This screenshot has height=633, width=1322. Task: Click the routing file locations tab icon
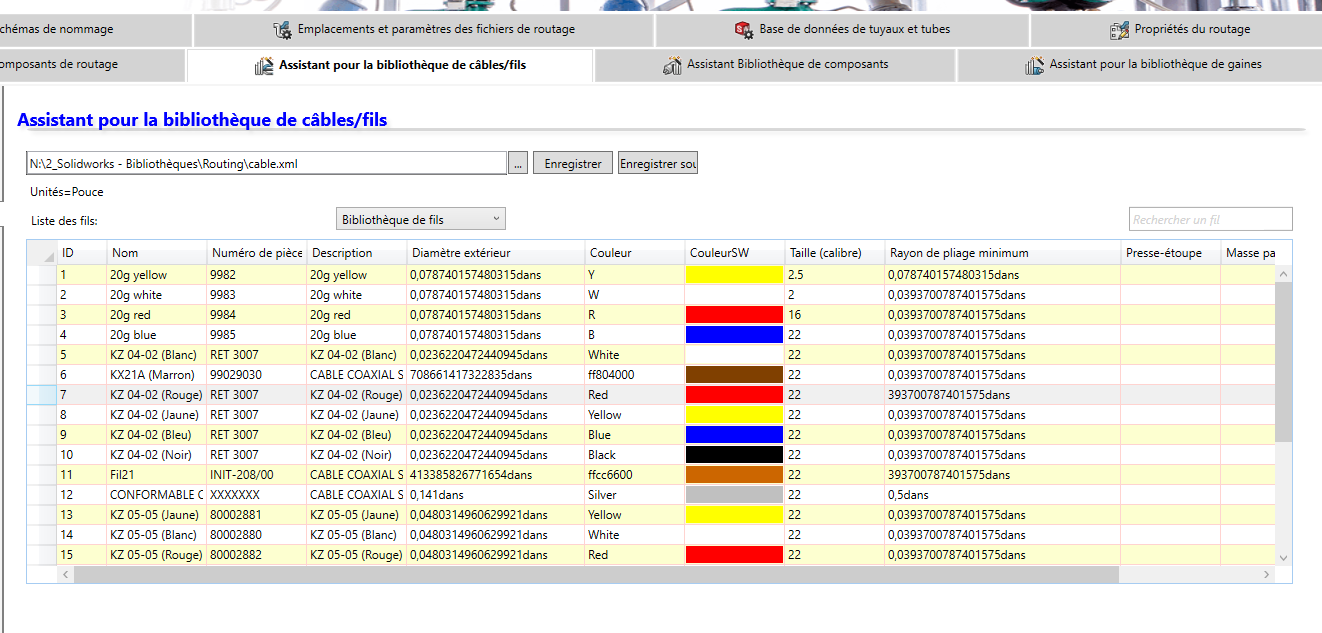point(282,30)
